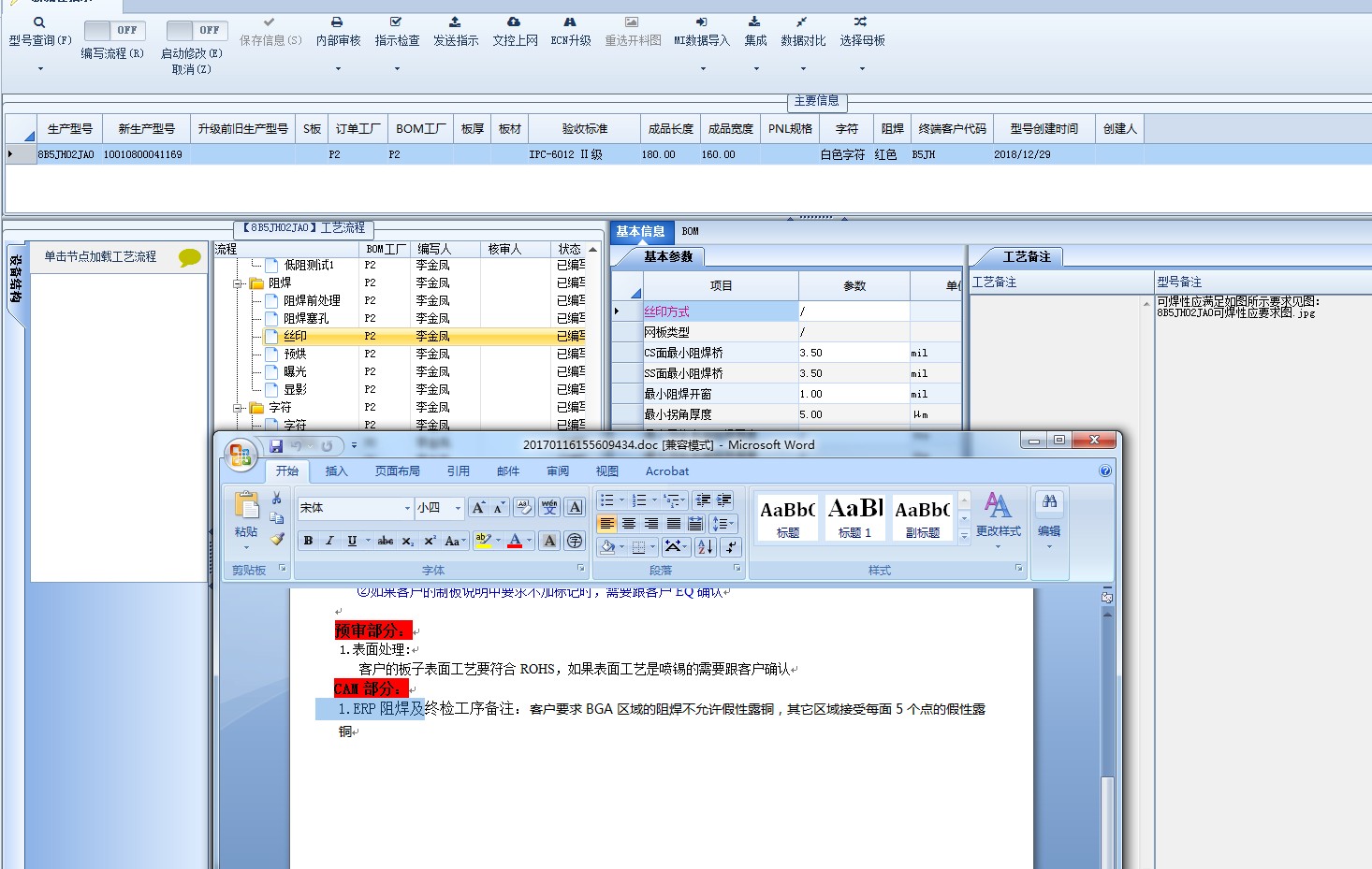Click the Grow Font icon in Word
This screenshot has width=1372, height=869.
[x=478, y=508]
